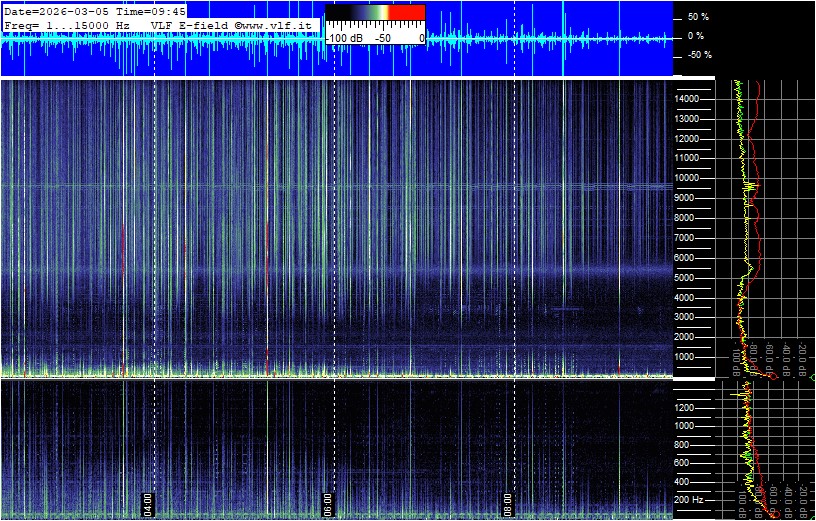Click the -100 dB color scale label
The width and height of the screenshot is (816, 521).
pyautogui.click(x=345, y=37)
